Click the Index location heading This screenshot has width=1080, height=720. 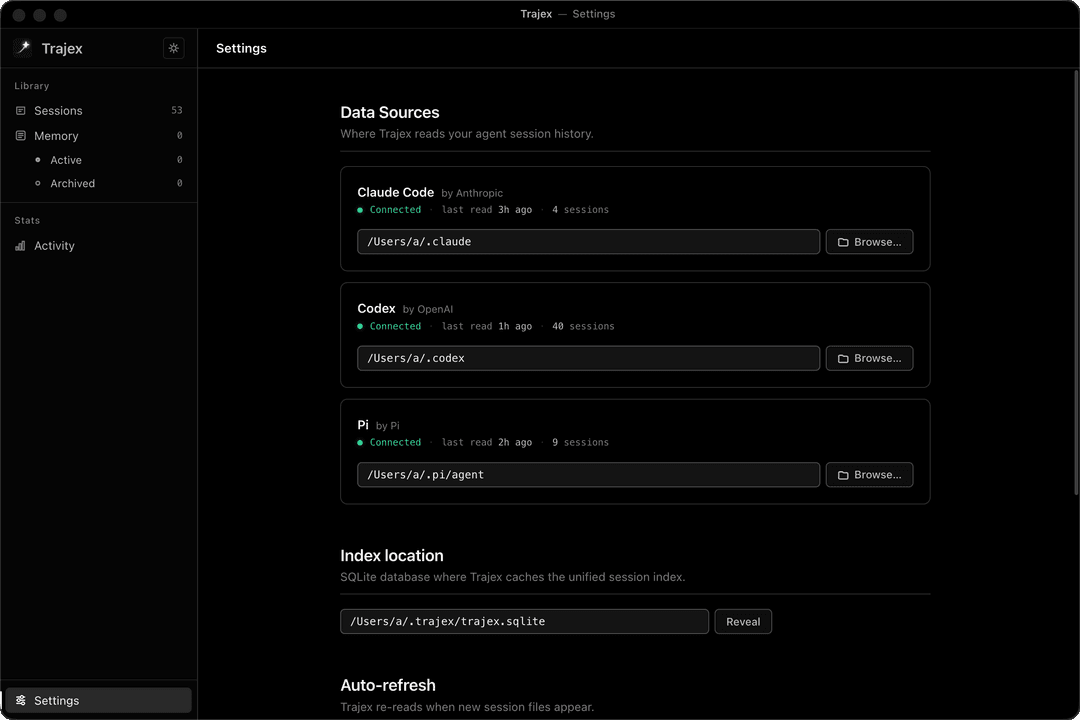click(392, 556)
